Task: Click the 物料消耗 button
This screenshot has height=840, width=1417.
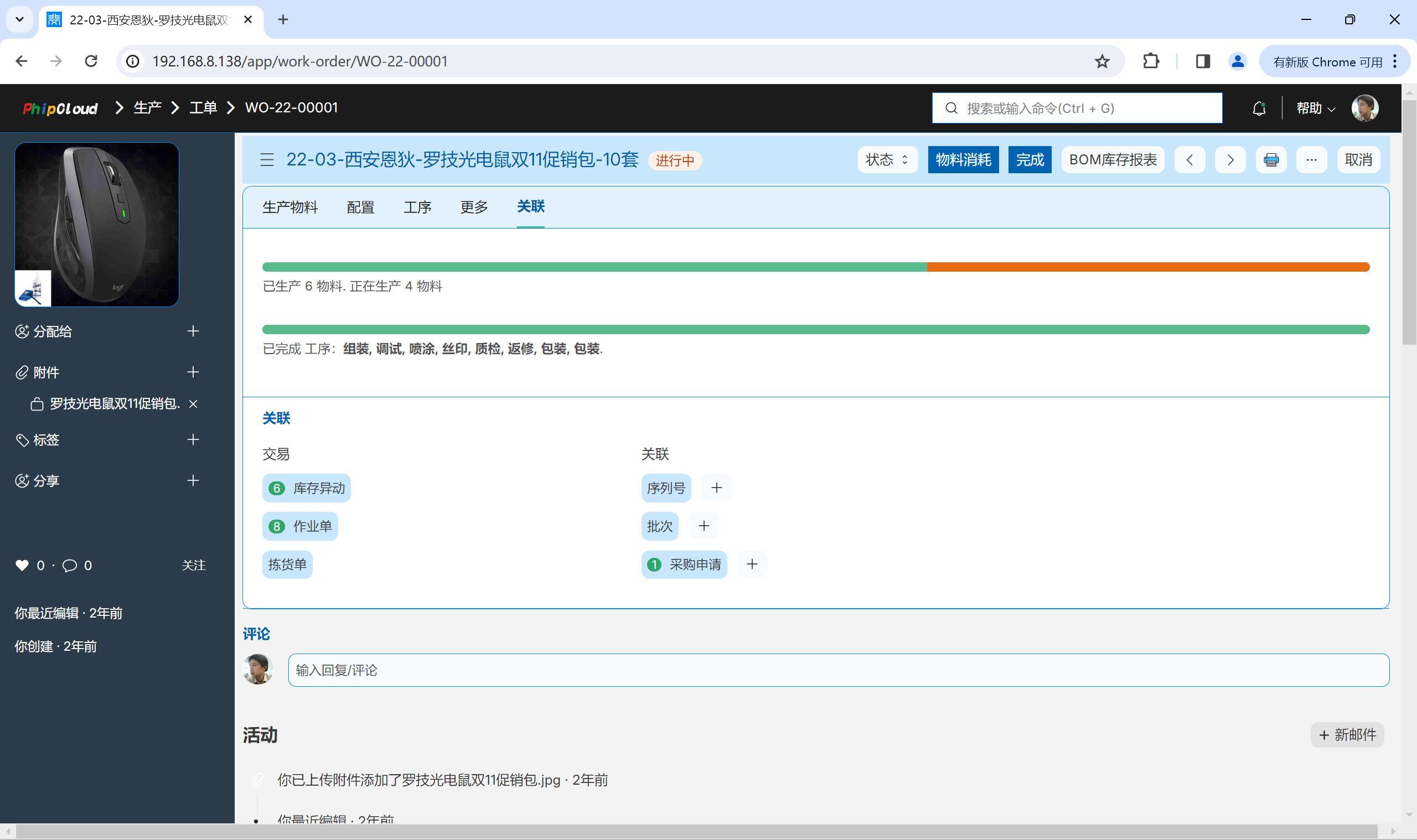Action: point(963,160)
